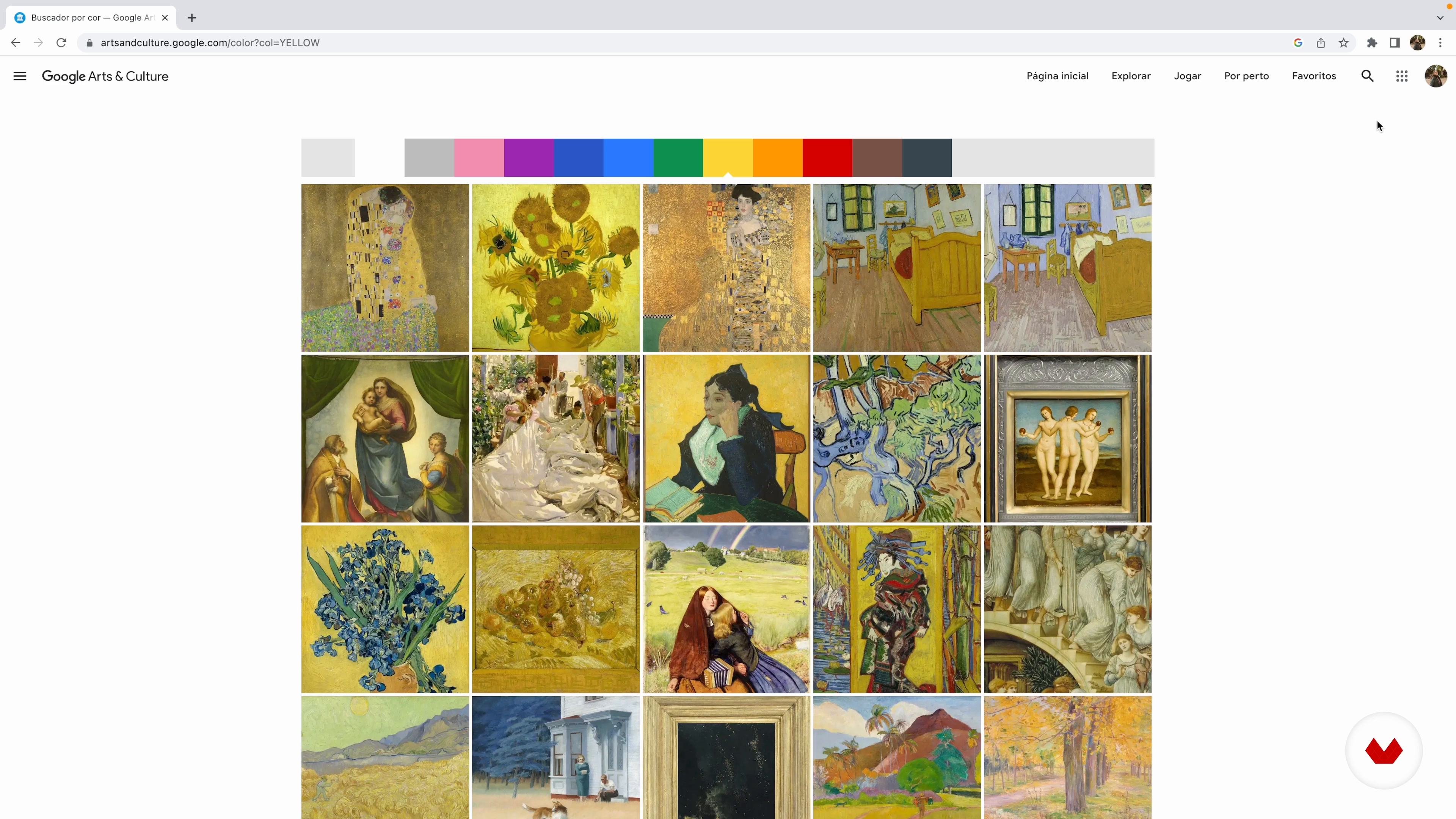The image size is (1456, 819).
Task: Open the account avatar in page header
Action: coord(1436,76)
